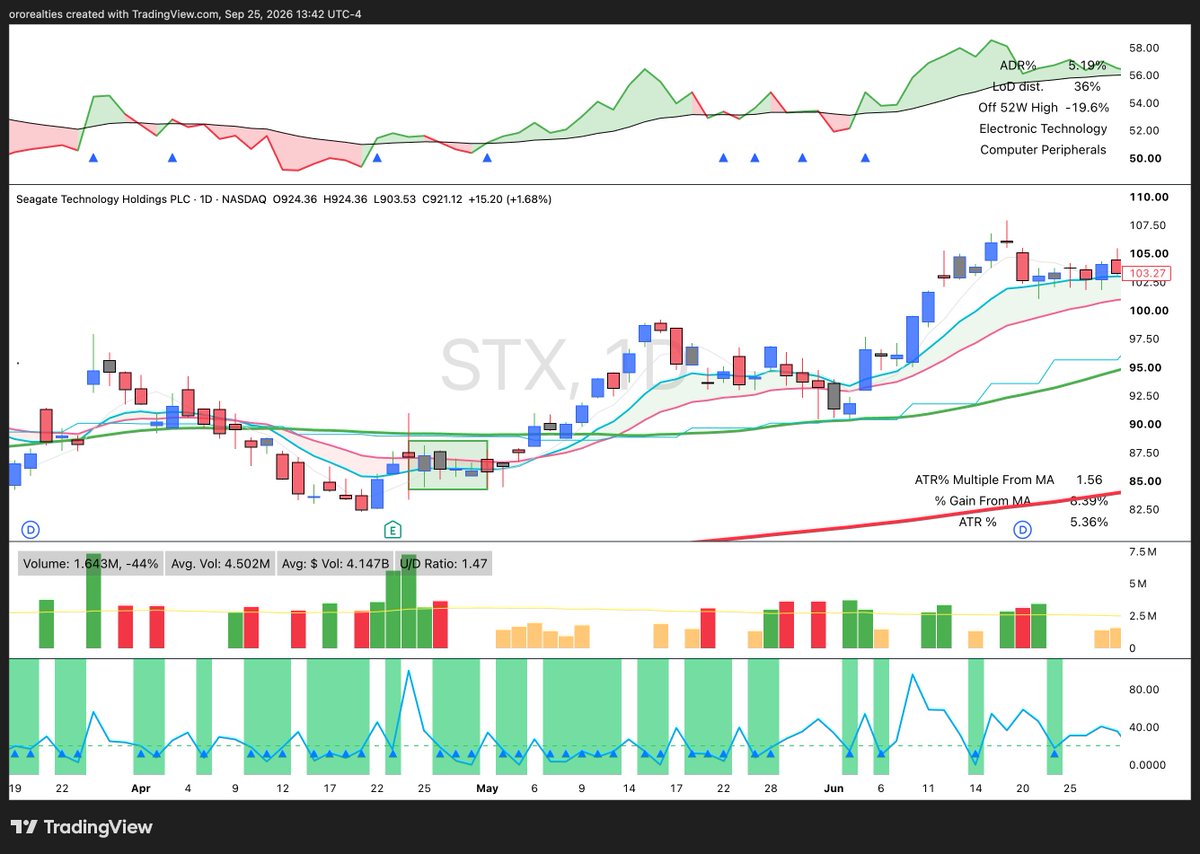Click the 87.50 price axis label
This screenshot has width=1200, height=854.
click(x=1146, y=453)
